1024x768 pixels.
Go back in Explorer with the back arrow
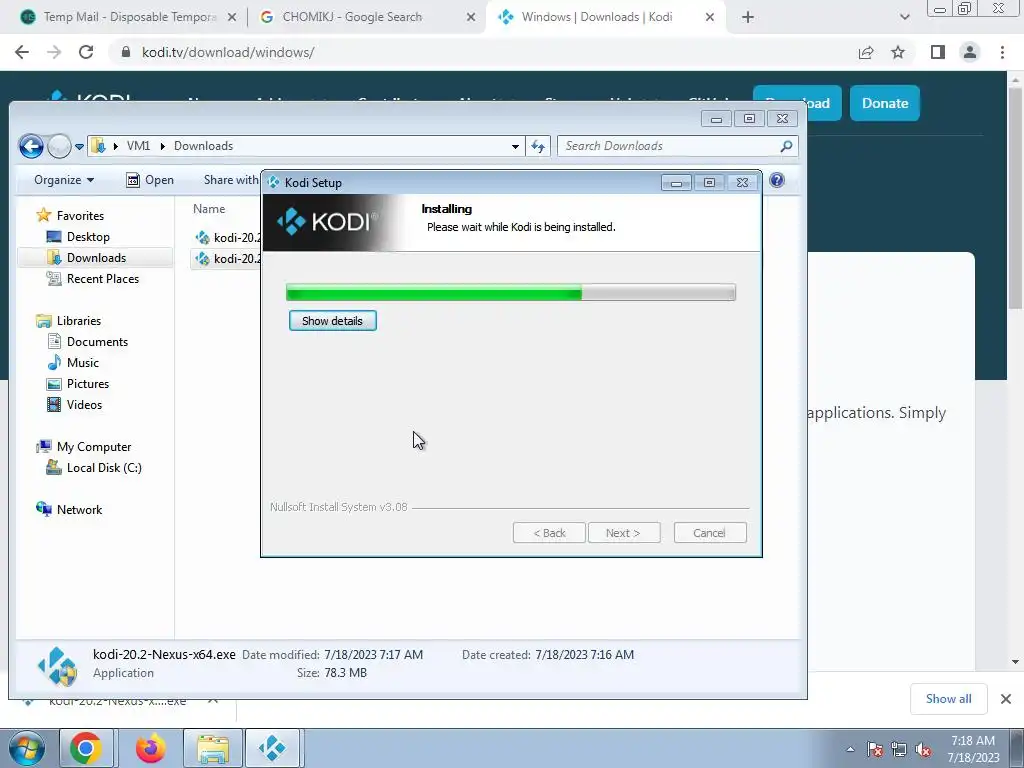coord(31,146)
